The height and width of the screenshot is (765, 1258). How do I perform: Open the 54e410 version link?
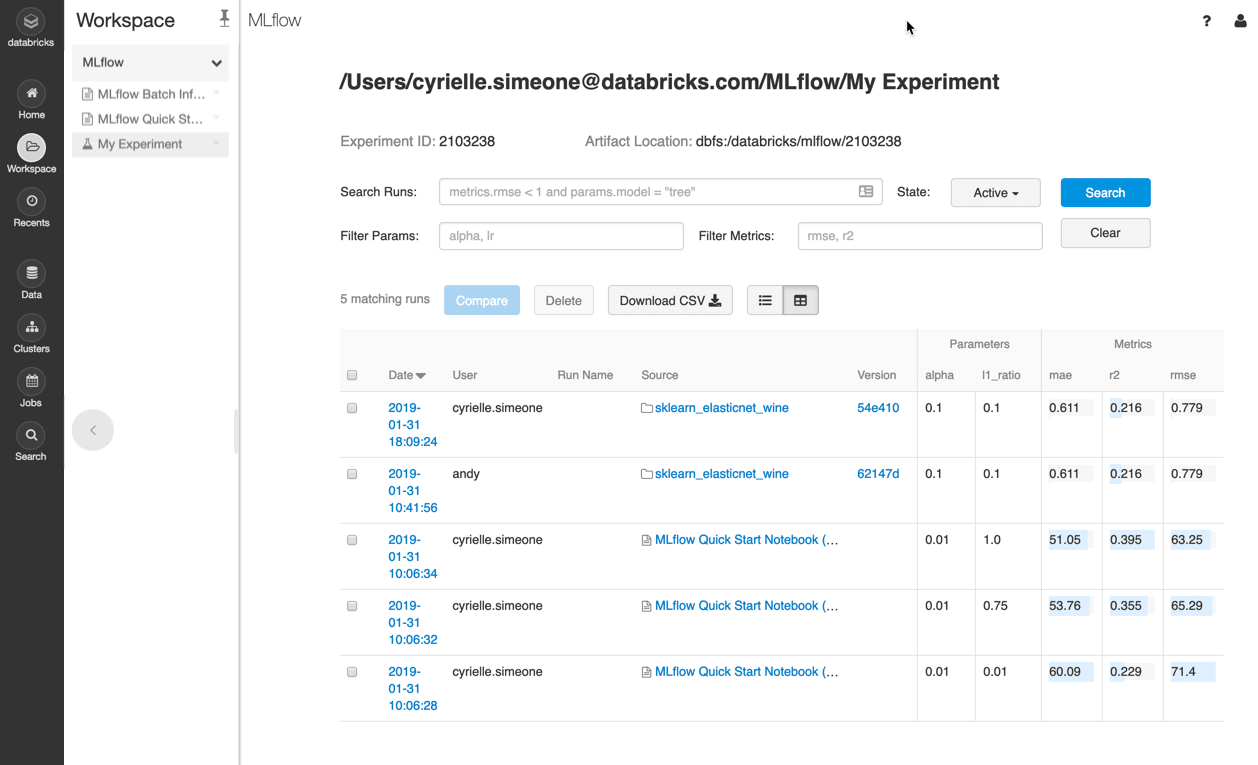(x=877, y=408)
